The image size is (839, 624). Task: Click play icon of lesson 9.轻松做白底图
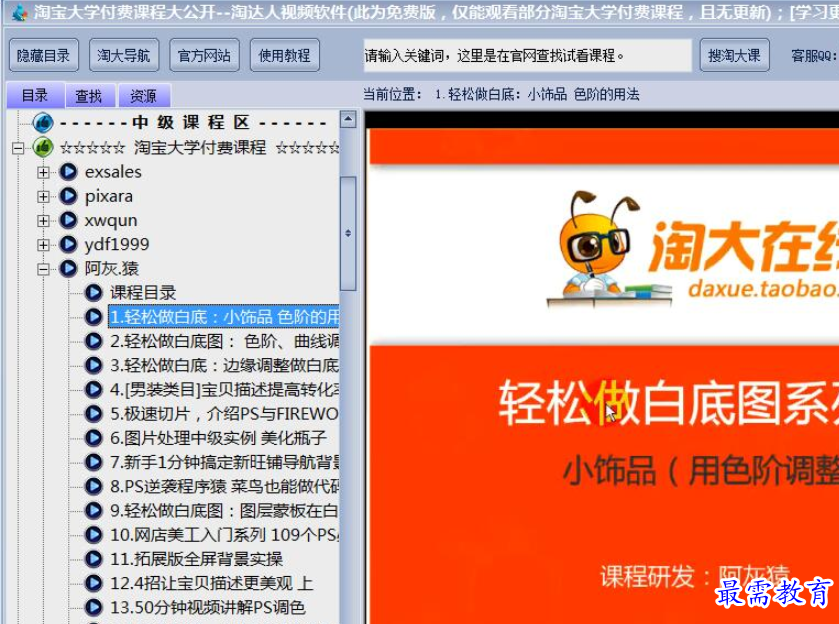point(93,511)
